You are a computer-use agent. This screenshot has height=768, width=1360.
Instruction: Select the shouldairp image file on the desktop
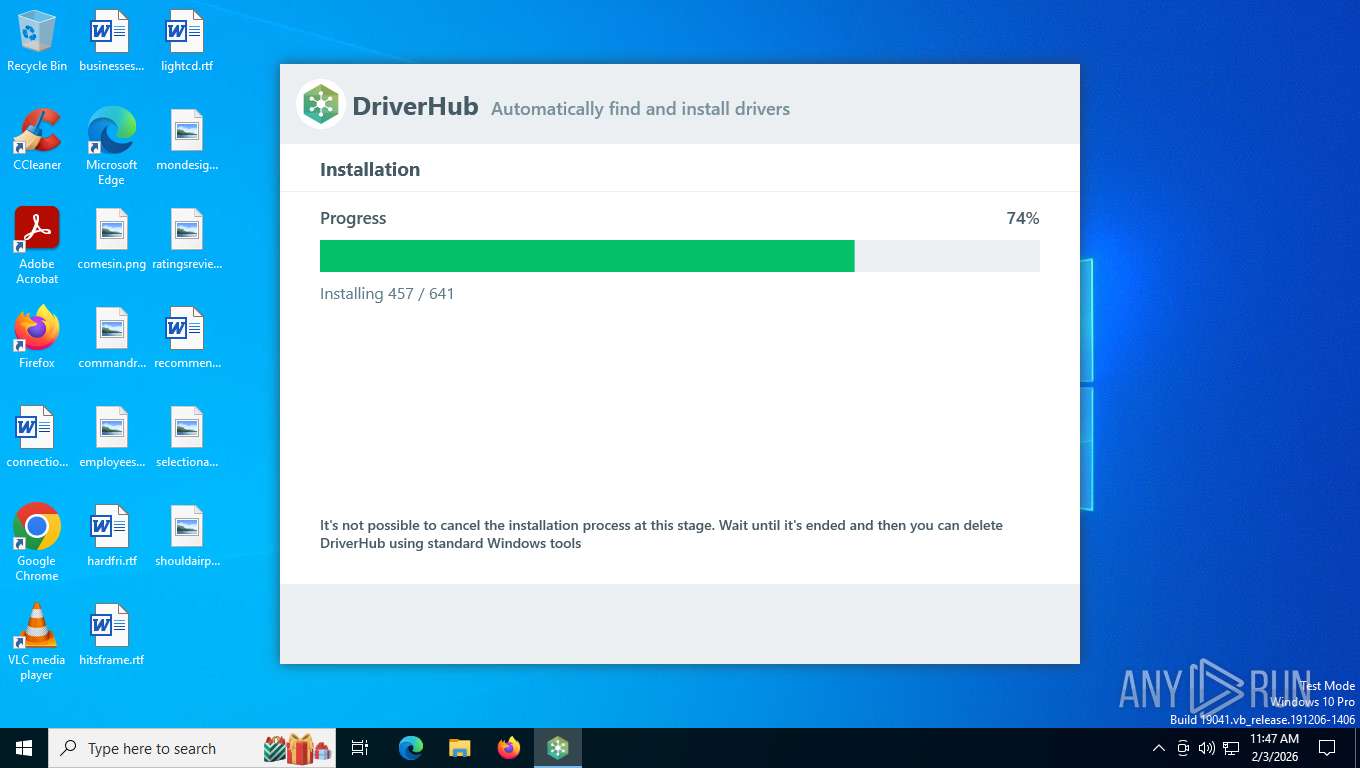coord(187,536)
